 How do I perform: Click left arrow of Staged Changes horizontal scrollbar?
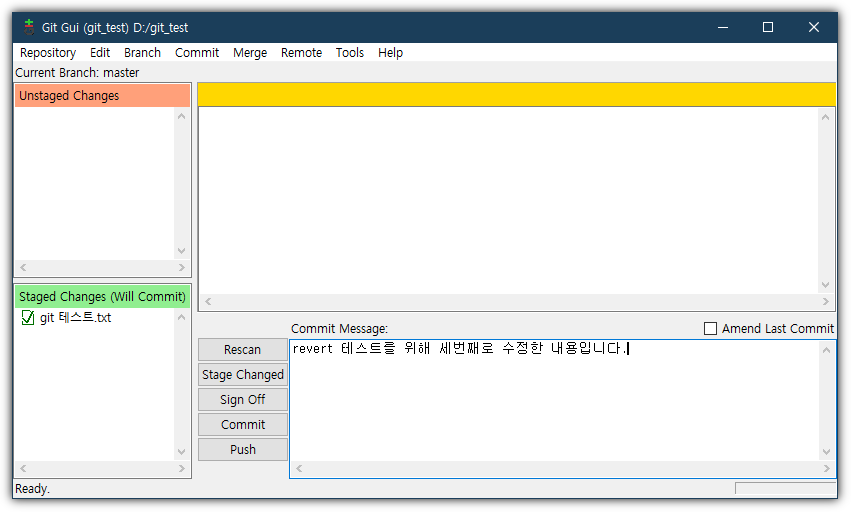tap(23, 468)
